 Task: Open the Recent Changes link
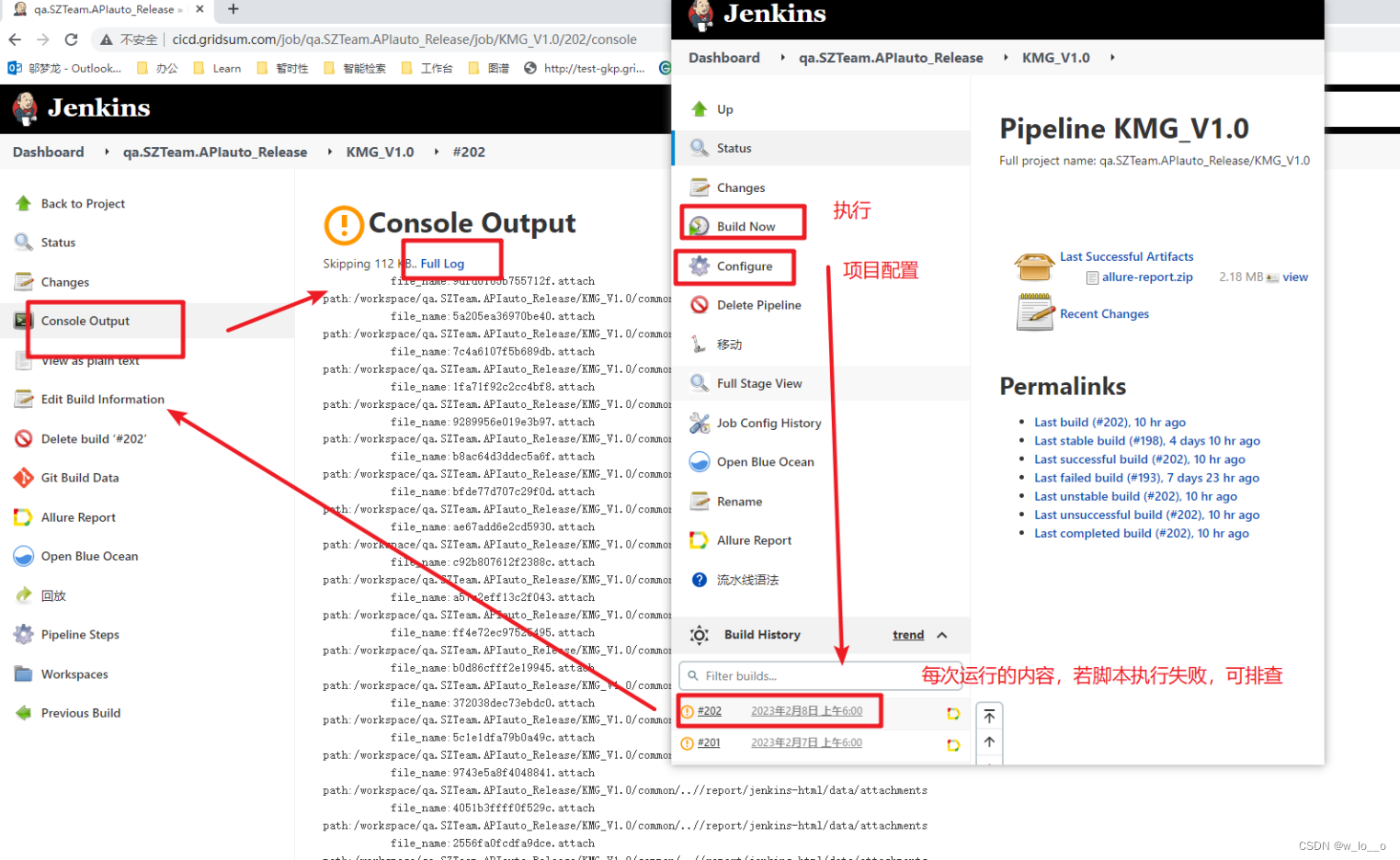click(1104, 313)
